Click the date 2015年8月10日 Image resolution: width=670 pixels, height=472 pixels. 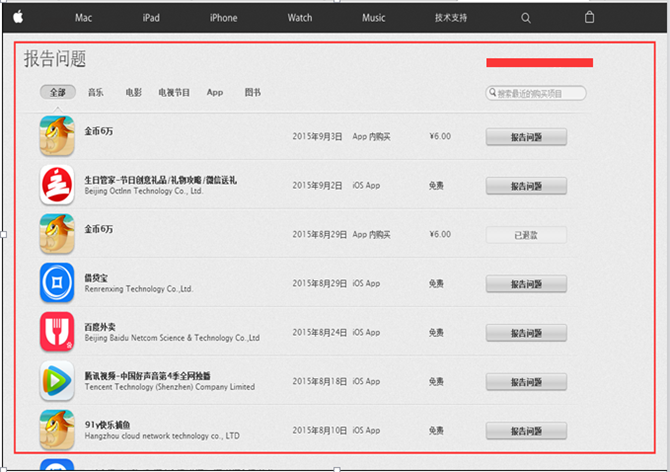(x=320, y=431)
